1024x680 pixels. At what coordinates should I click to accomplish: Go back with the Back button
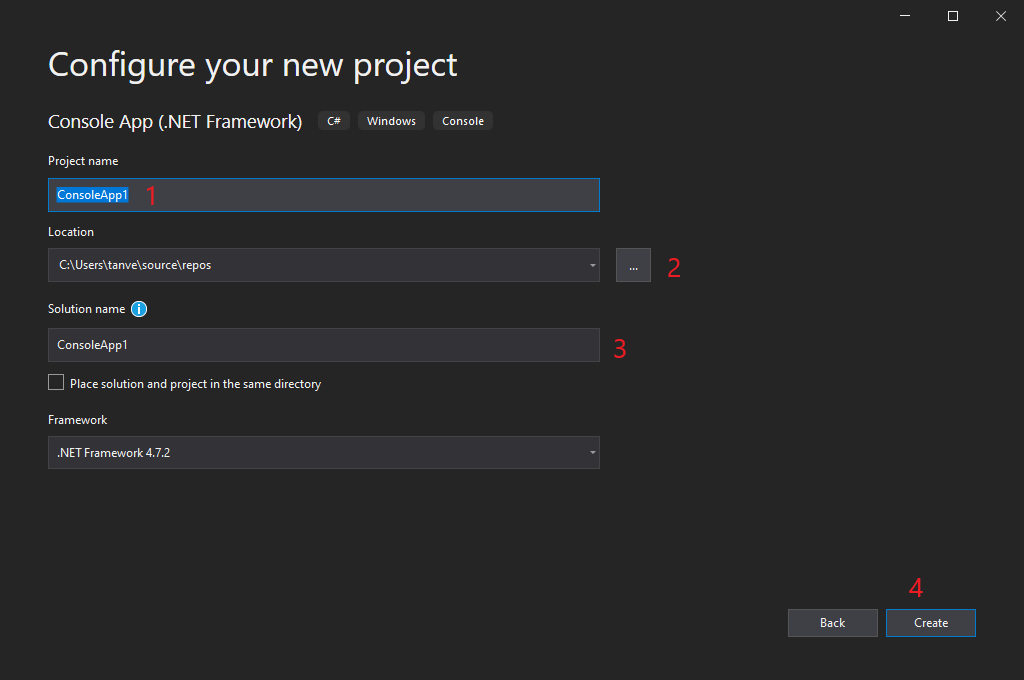click(832, 623)
